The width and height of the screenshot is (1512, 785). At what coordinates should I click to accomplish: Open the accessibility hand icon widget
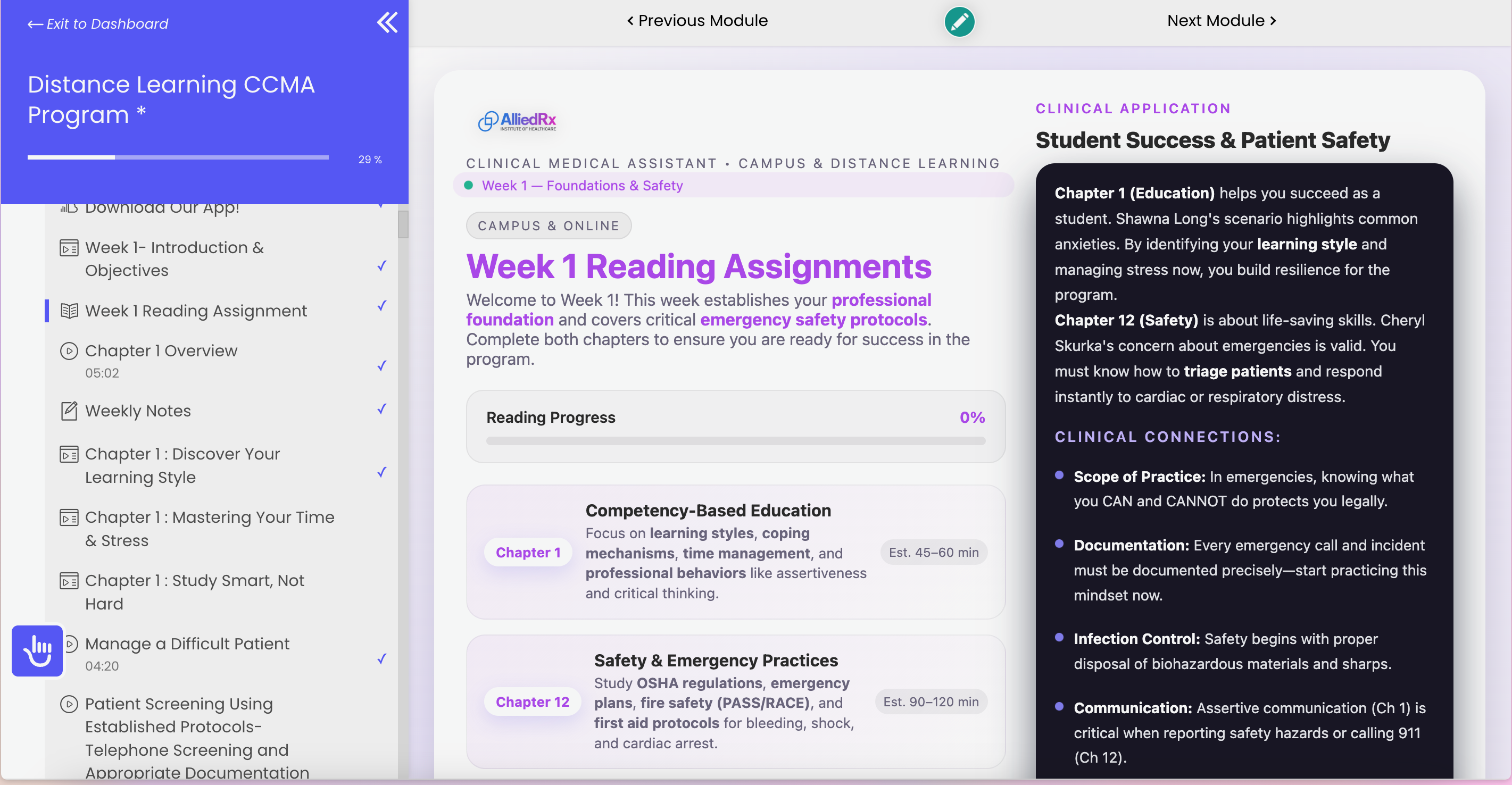pyautogui.click(x=38, y=650)
